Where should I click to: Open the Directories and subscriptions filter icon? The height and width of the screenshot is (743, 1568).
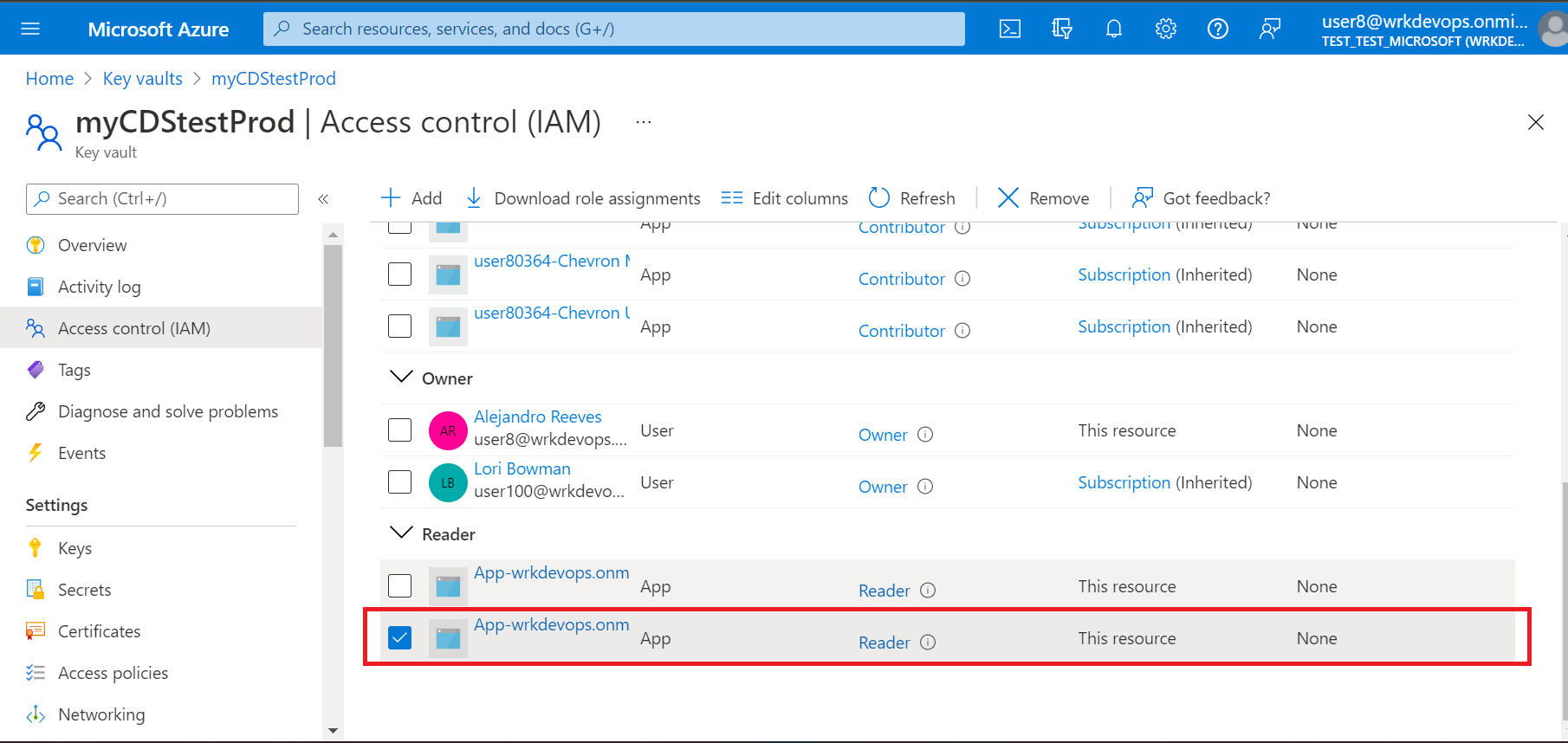[1061, 29]
